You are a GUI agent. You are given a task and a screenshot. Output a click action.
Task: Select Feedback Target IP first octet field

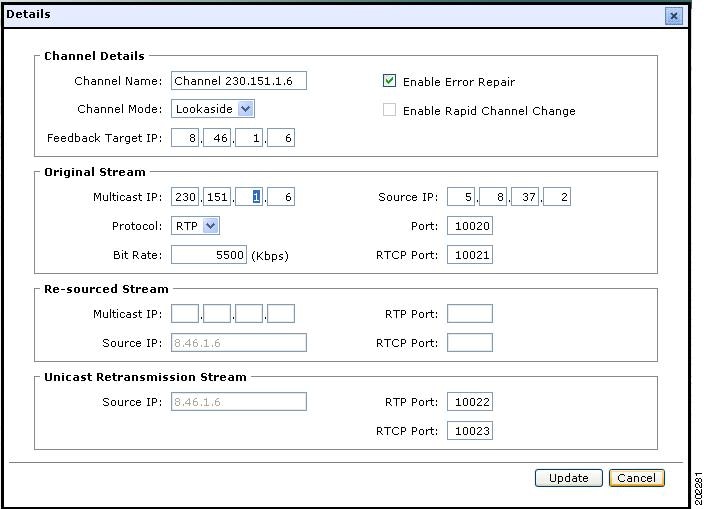185,138
